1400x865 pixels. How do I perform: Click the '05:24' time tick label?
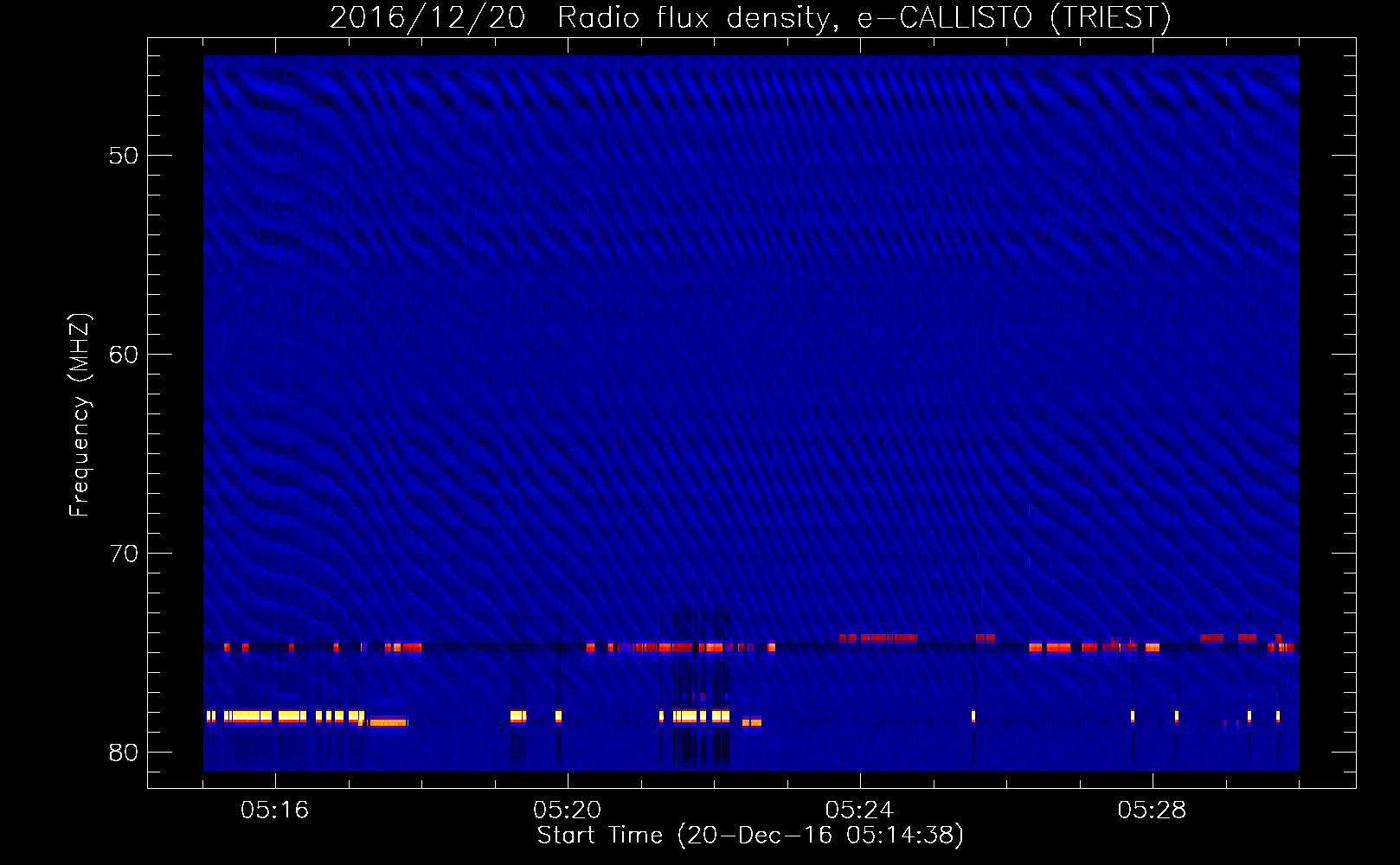[x=860, y=811]
